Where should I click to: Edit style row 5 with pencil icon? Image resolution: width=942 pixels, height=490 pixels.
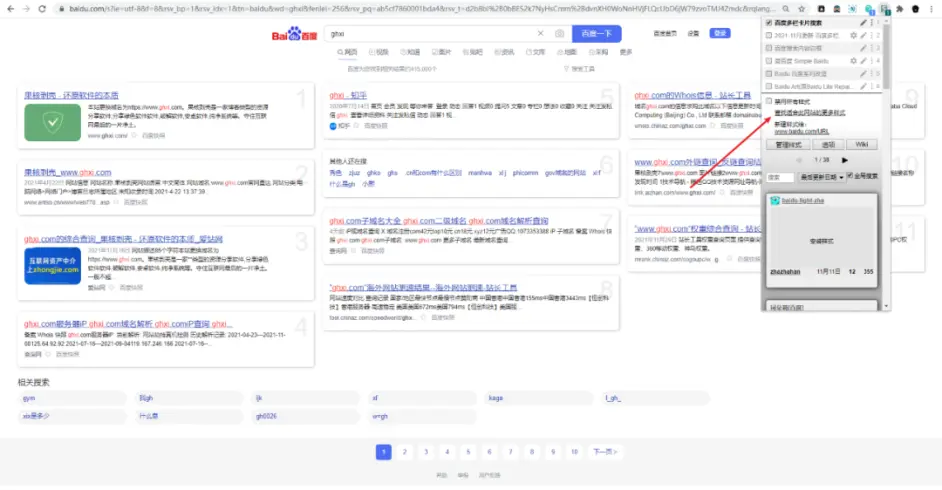(863, 73)
